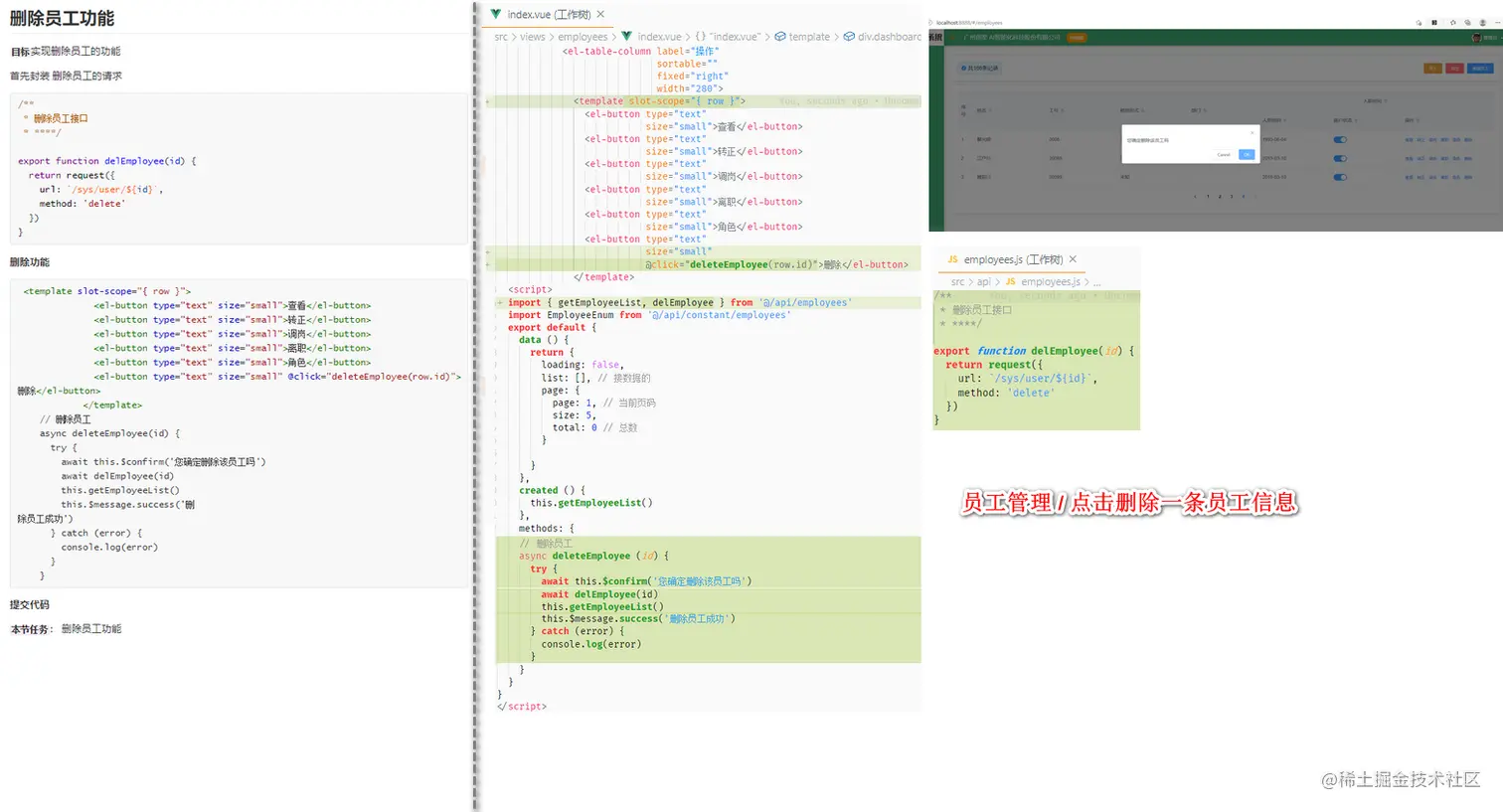
Task: Click the browser favorites star icon
Action: click(1453, 23)
